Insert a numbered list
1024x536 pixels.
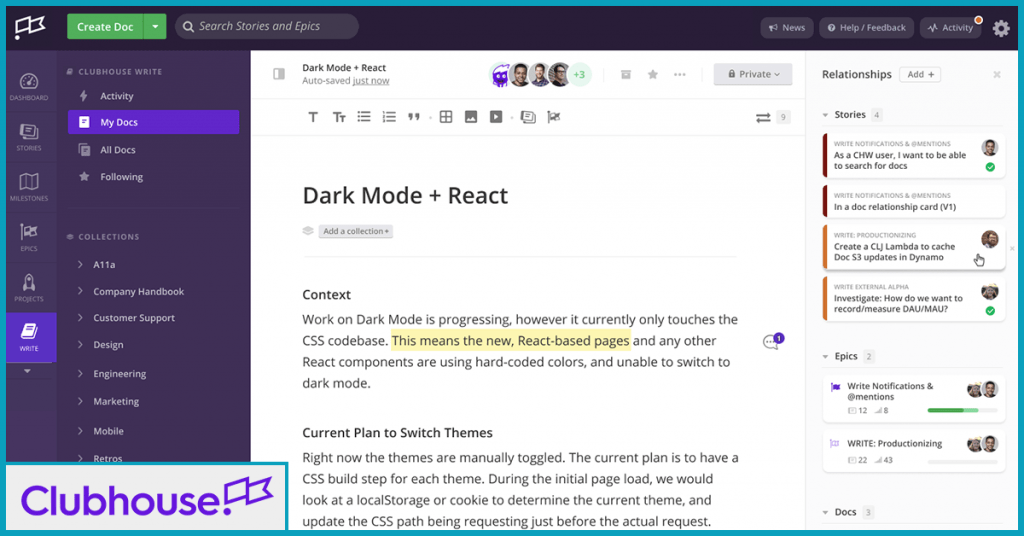[389, 117]
